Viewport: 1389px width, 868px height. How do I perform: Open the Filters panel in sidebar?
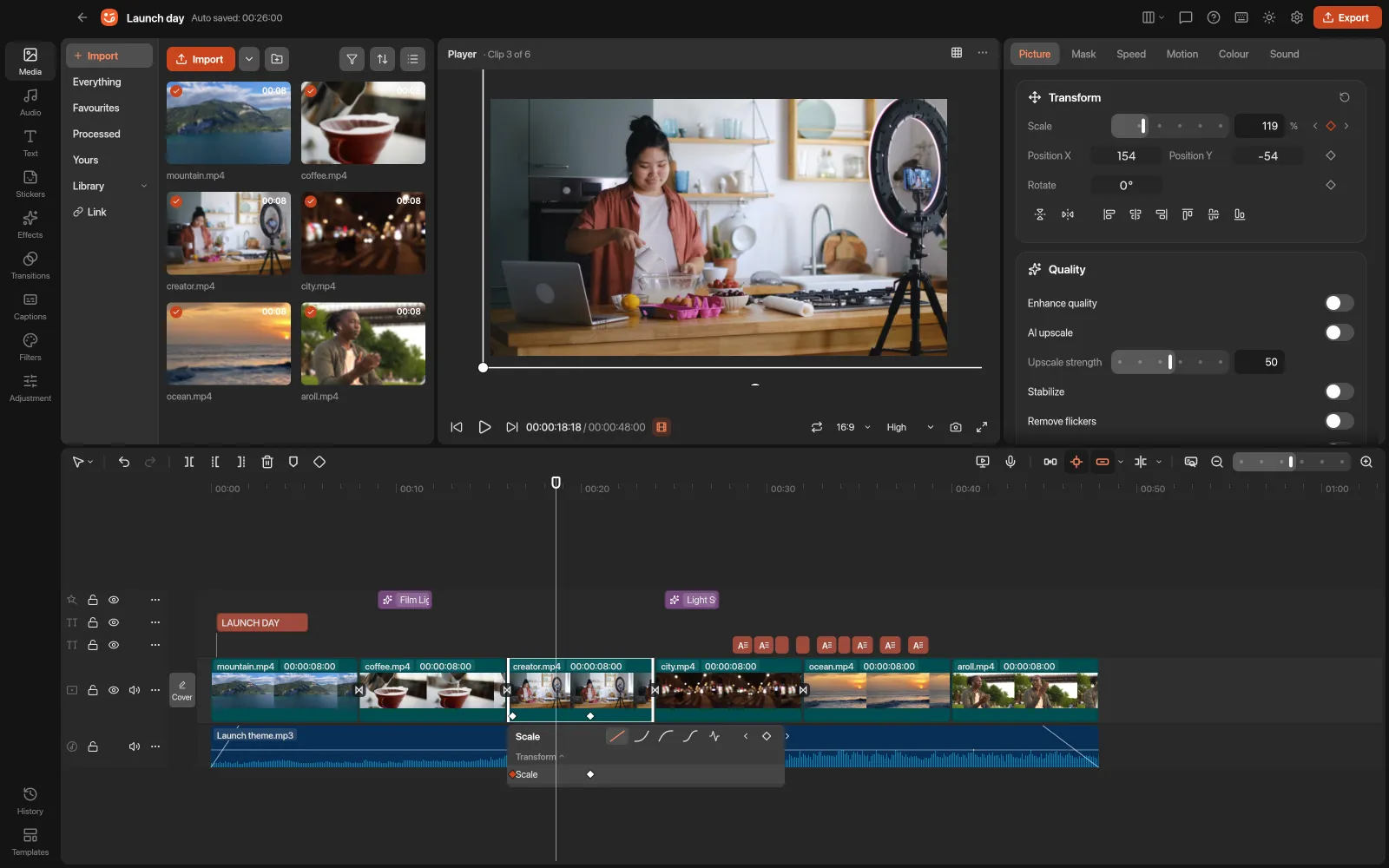[30, 346]
